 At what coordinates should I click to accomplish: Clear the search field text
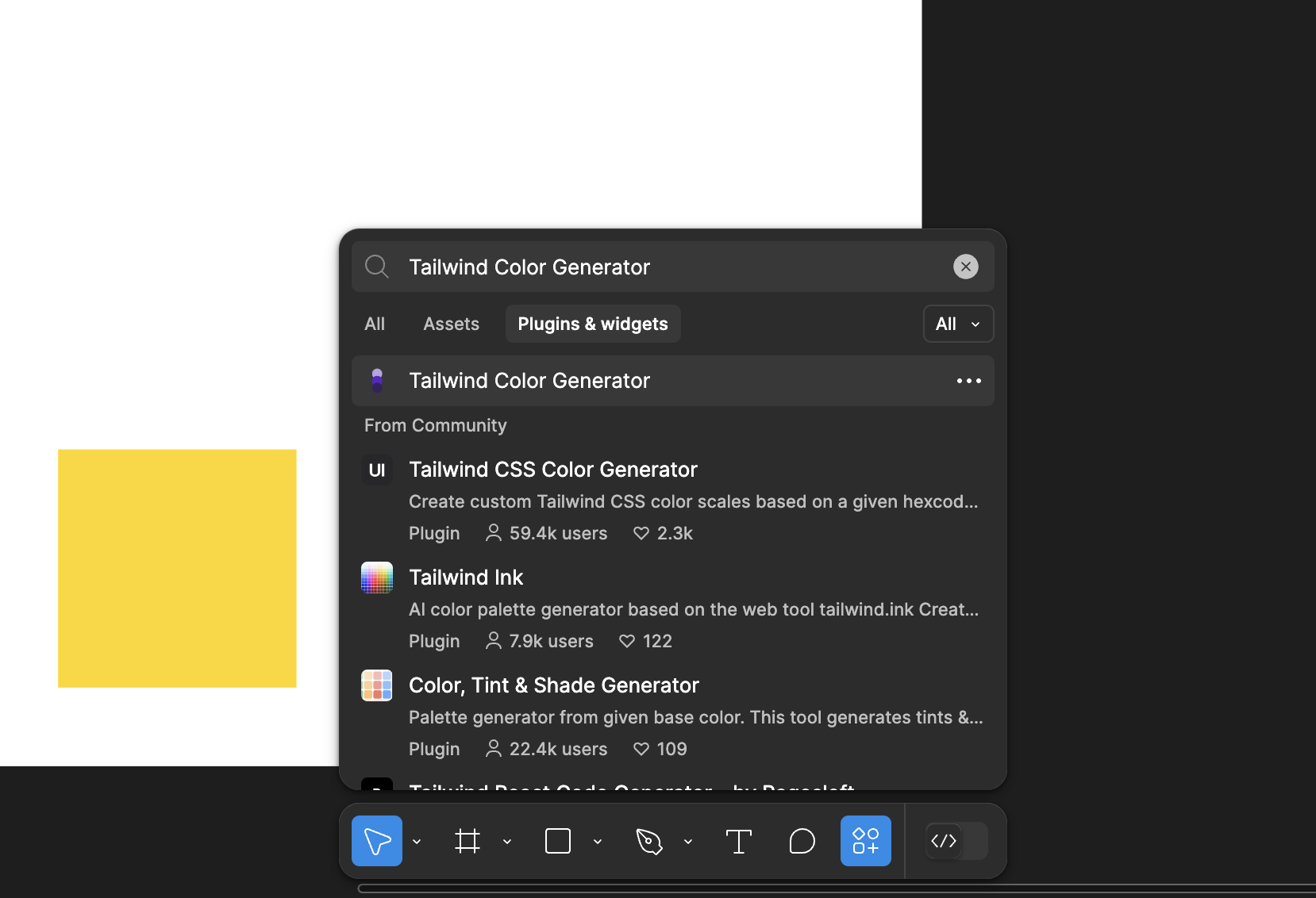coord(966,267)
